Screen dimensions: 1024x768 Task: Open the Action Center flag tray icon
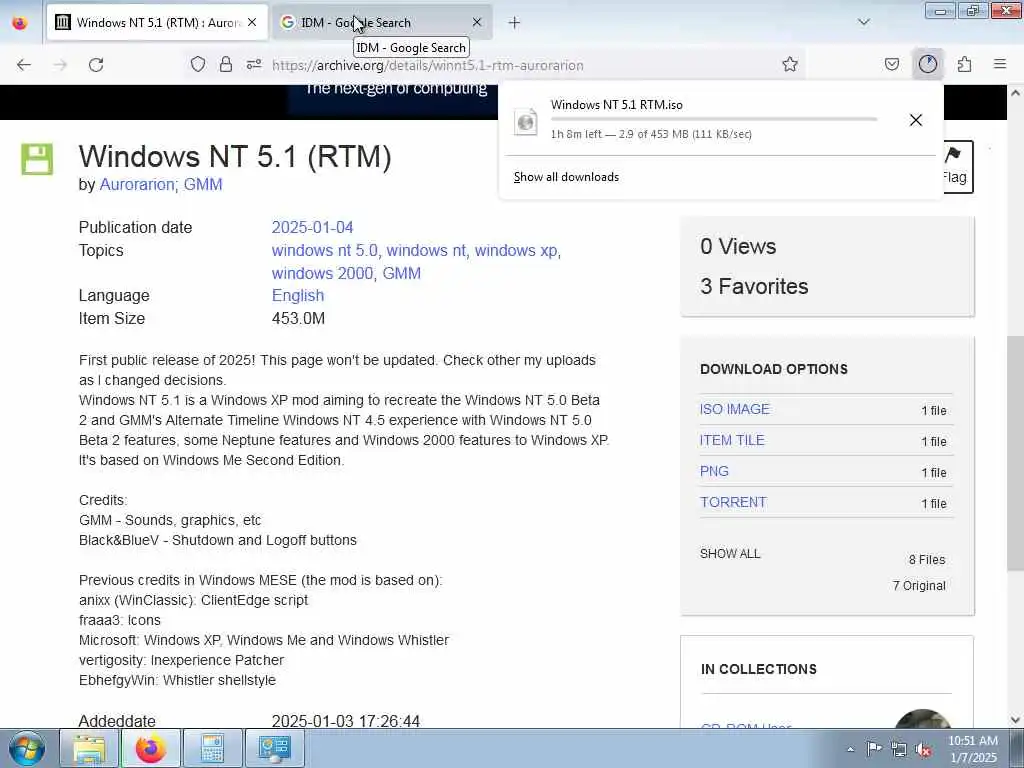point(874,748)
